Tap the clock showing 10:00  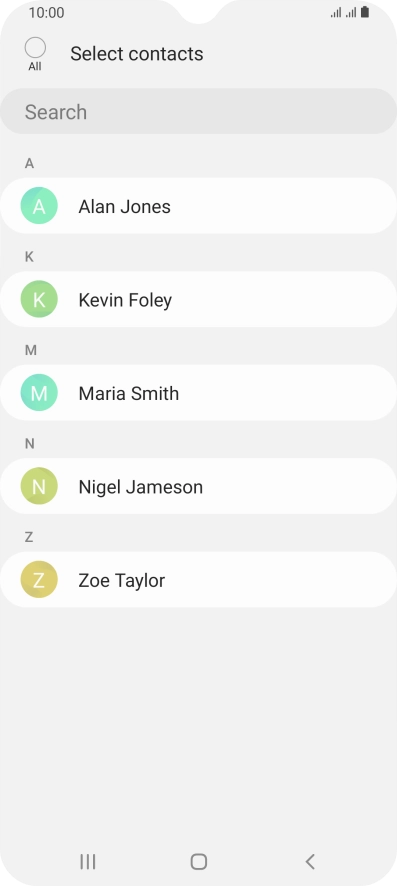tap(46, 12)
